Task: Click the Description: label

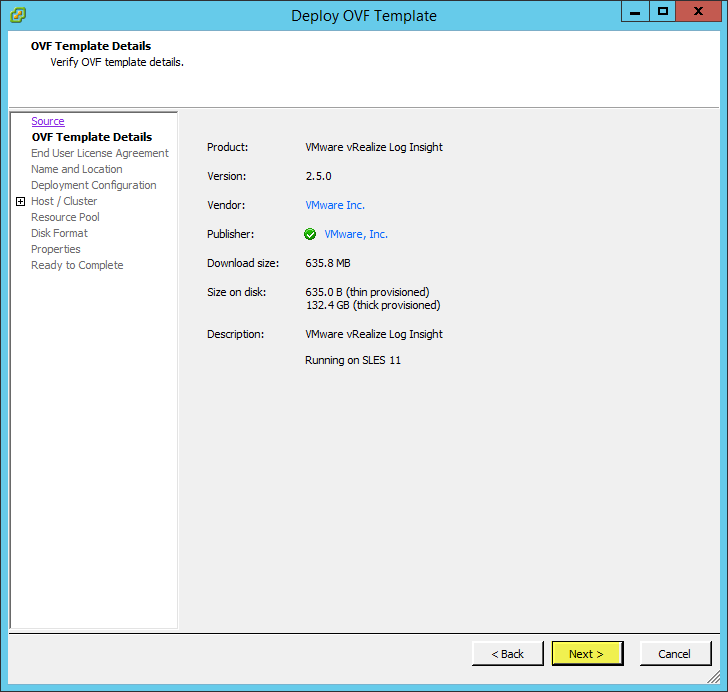Action: (235, 334)
